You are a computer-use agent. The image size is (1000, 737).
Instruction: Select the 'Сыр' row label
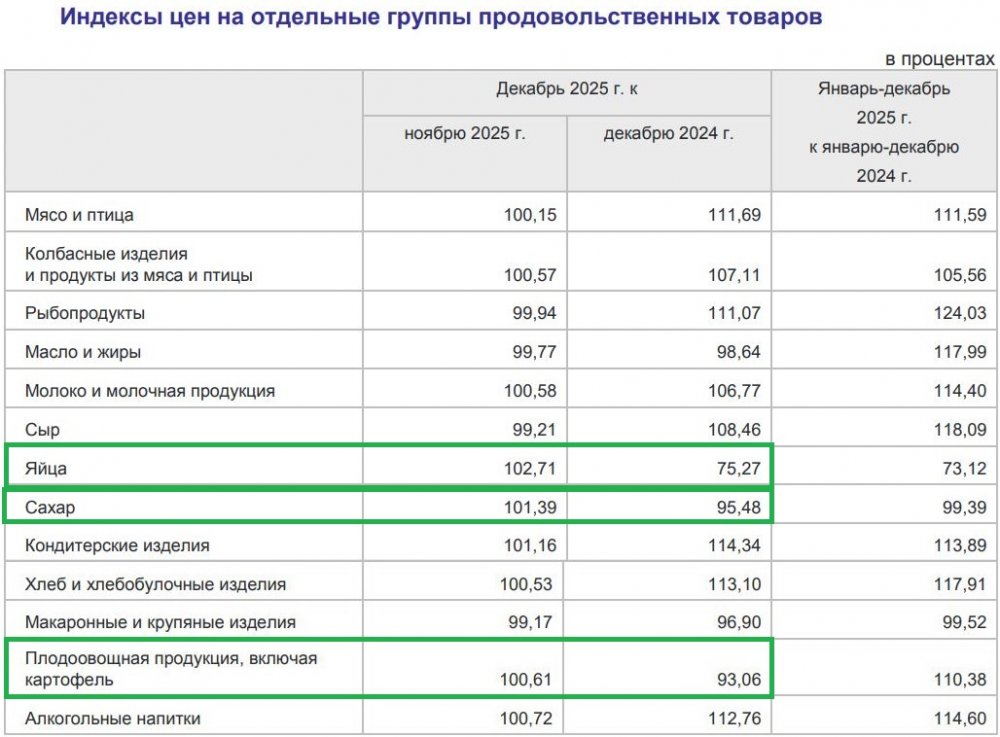(43, 430)
